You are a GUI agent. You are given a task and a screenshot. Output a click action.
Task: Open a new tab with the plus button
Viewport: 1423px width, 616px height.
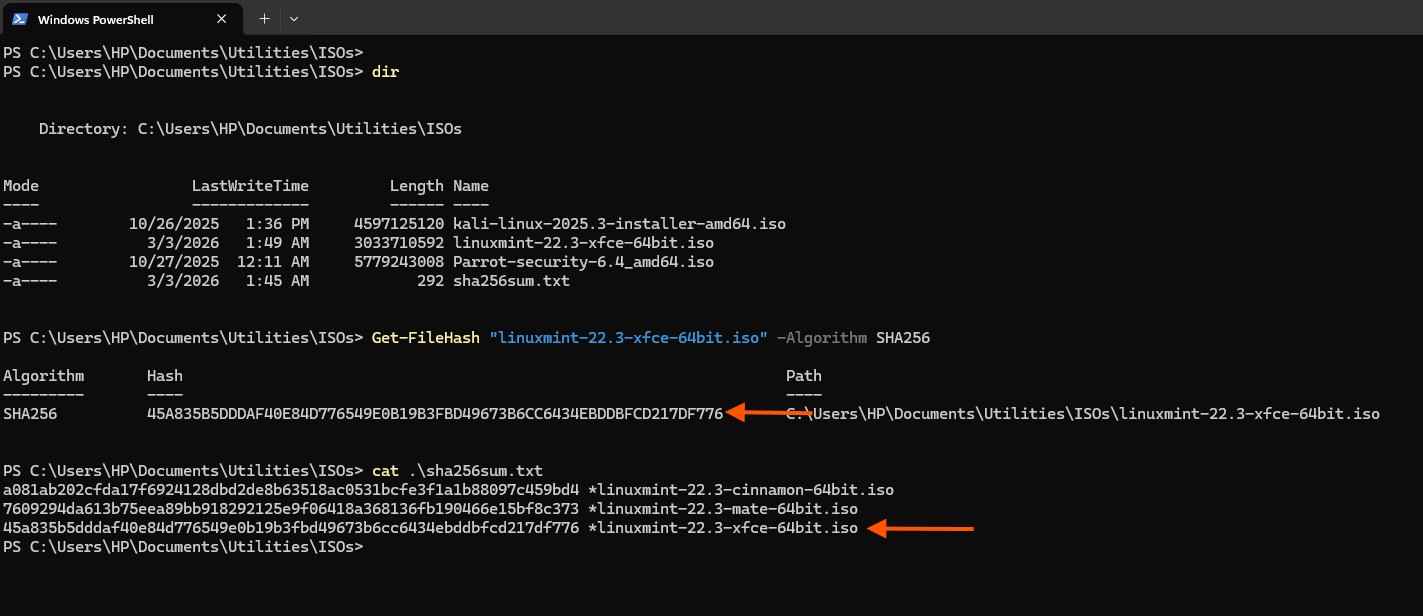264,19
